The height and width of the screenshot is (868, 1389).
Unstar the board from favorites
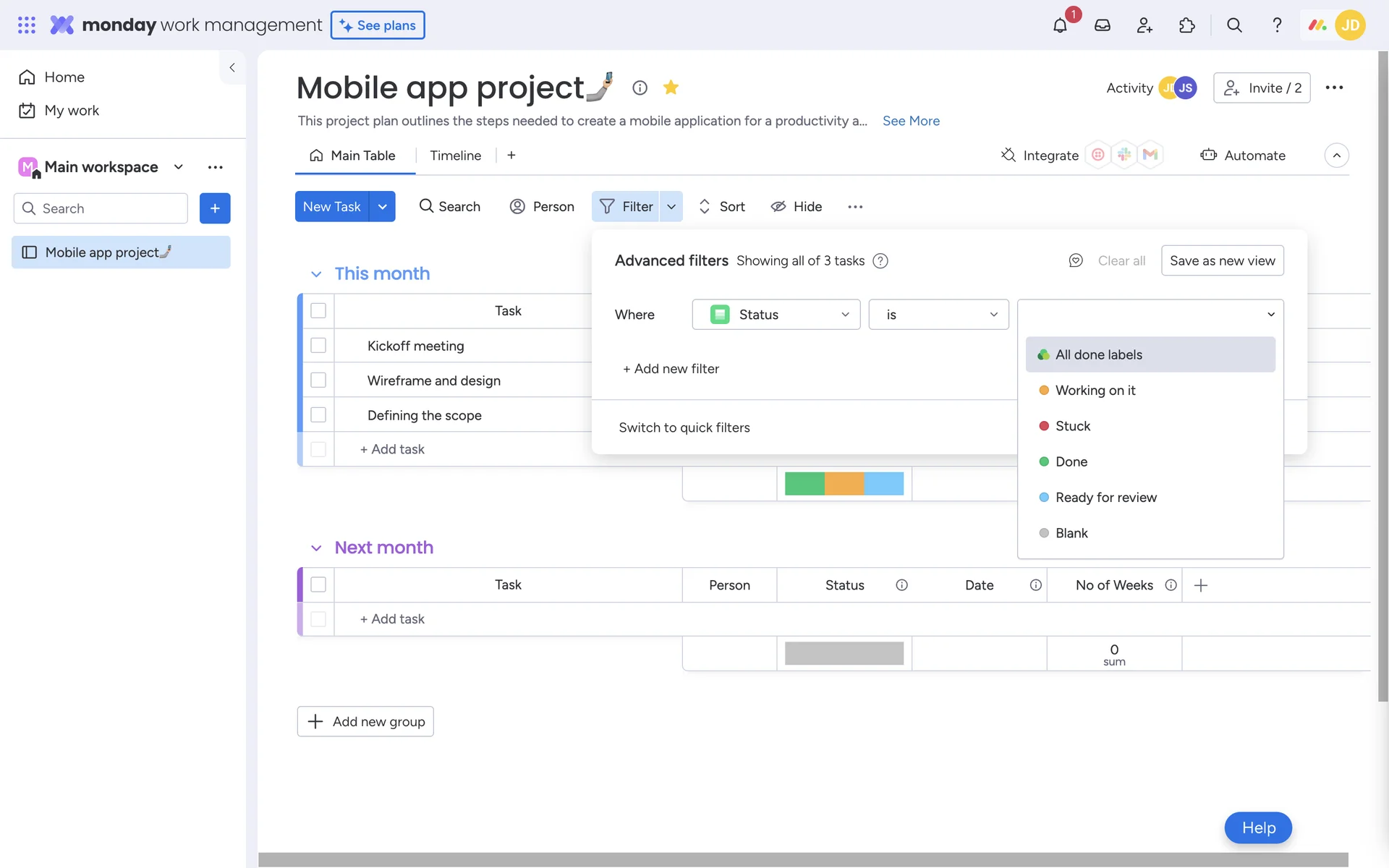(x=671, y=88)
